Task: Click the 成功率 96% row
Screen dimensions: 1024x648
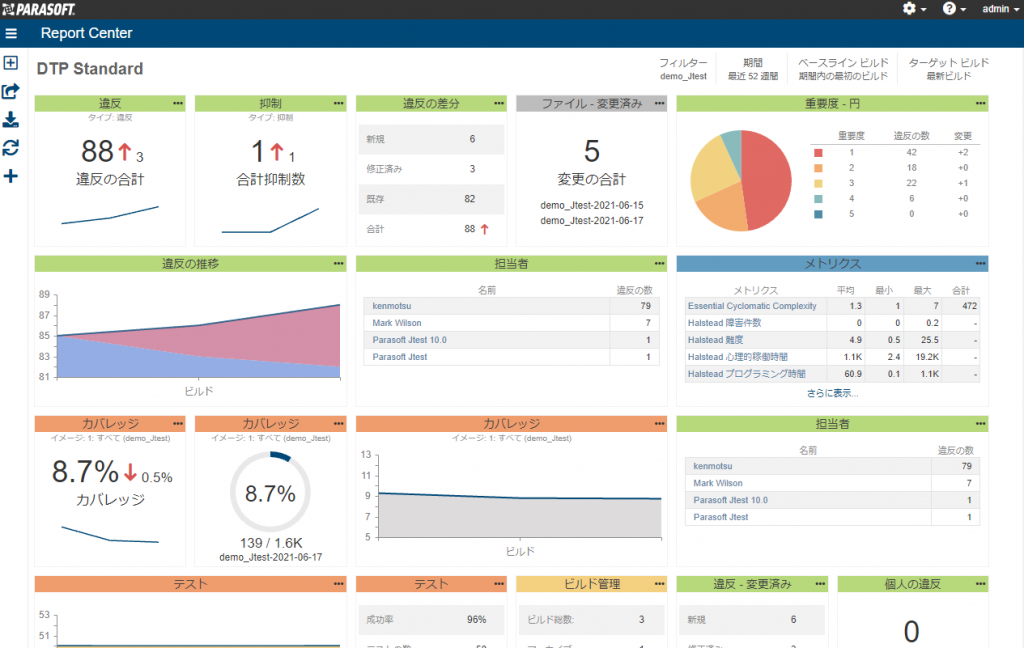Action: coord(432,619)
